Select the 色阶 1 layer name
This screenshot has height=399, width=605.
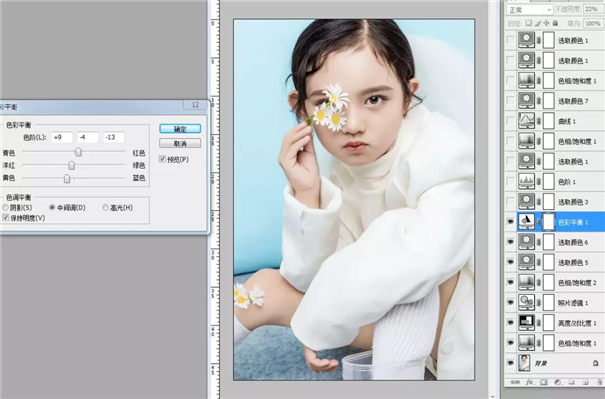pyautogui.click(x=567, y=182)
